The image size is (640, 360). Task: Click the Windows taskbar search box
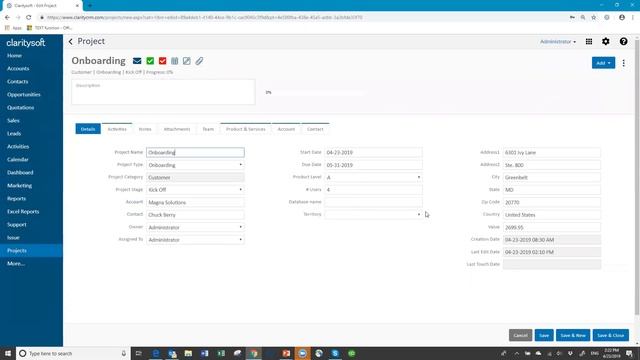(73, 353)
